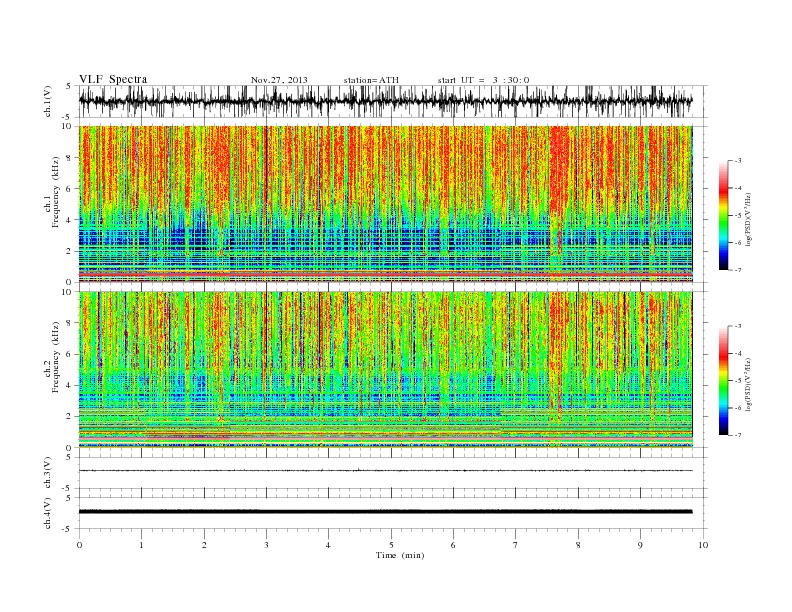Click the "VLF Spectra" plot title
Screen dimensions: 792x612
113,79
